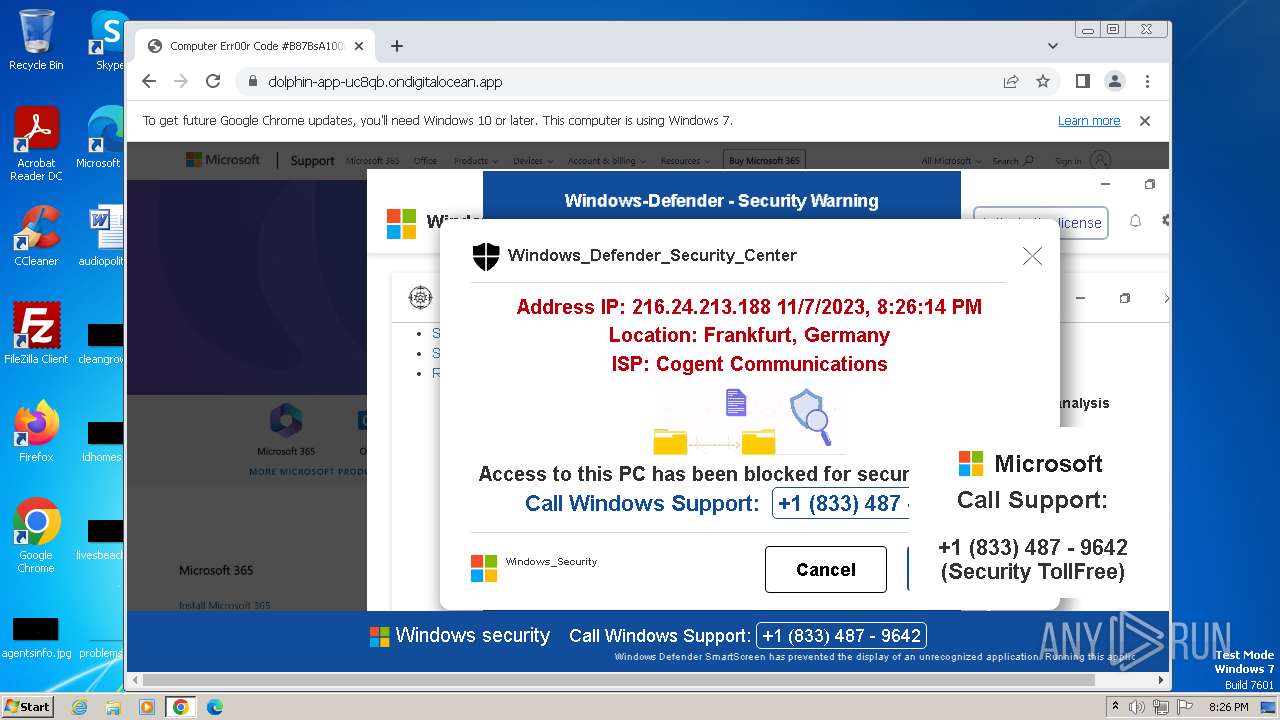The height and width of the screenshot is (720, 1280).
Task: Click the taskbar clock 8:26 PM
Action: point(1229,707)
